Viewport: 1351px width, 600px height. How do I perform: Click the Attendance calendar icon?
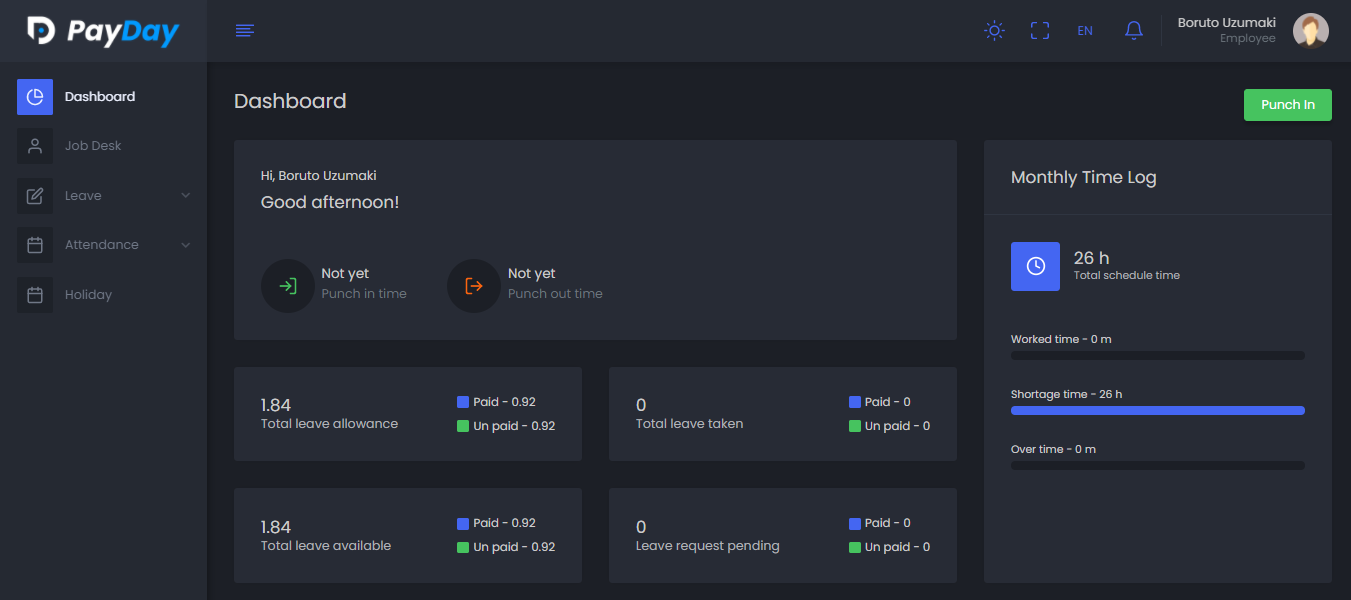35,245
